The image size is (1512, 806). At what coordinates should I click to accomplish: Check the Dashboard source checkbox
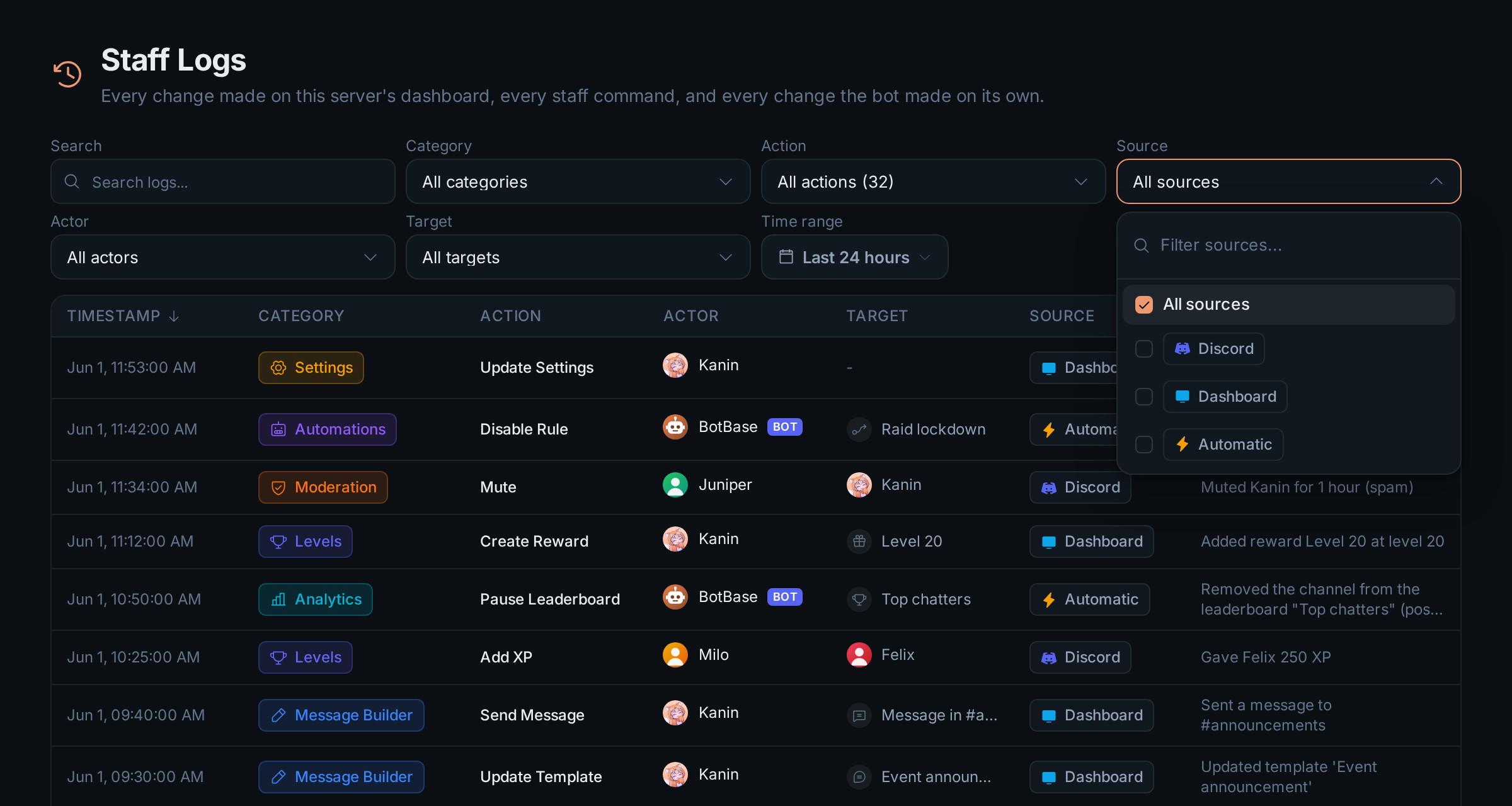[1144, 397]
